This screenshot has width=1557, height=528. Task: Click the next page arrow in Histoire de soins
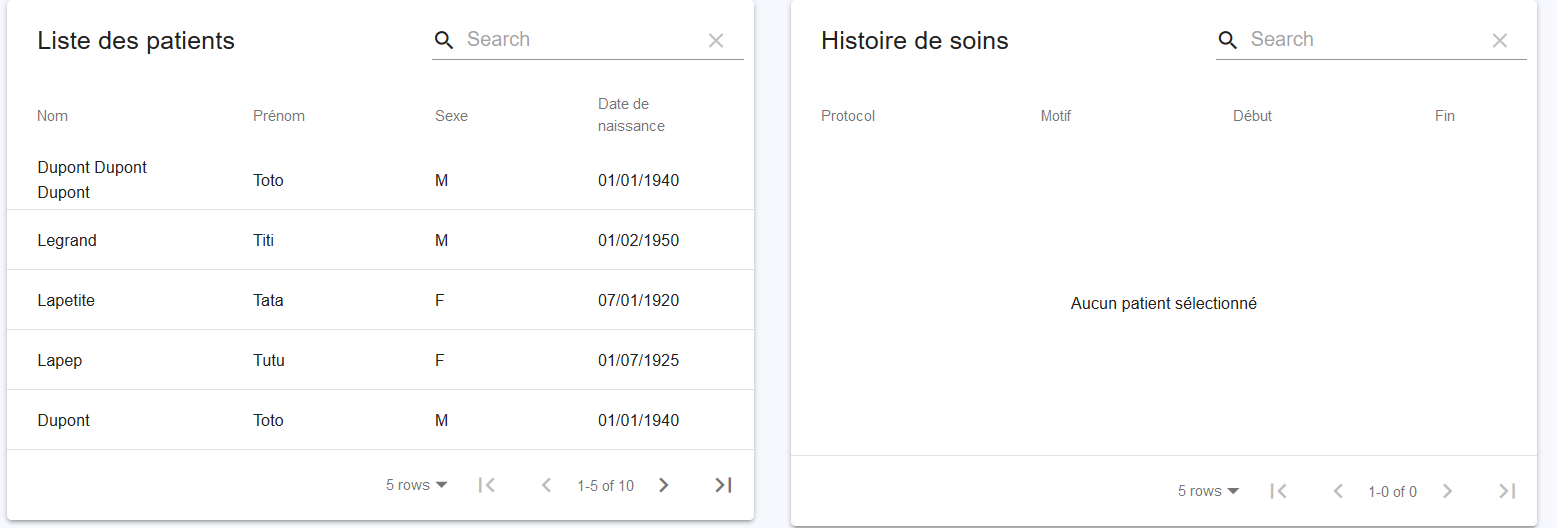point(1447,491)
